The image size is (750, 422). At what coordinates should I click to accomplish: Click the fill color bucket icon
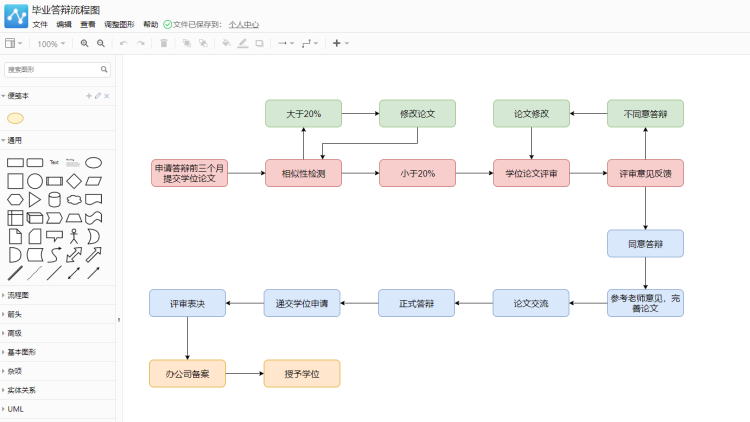point(226,44)
